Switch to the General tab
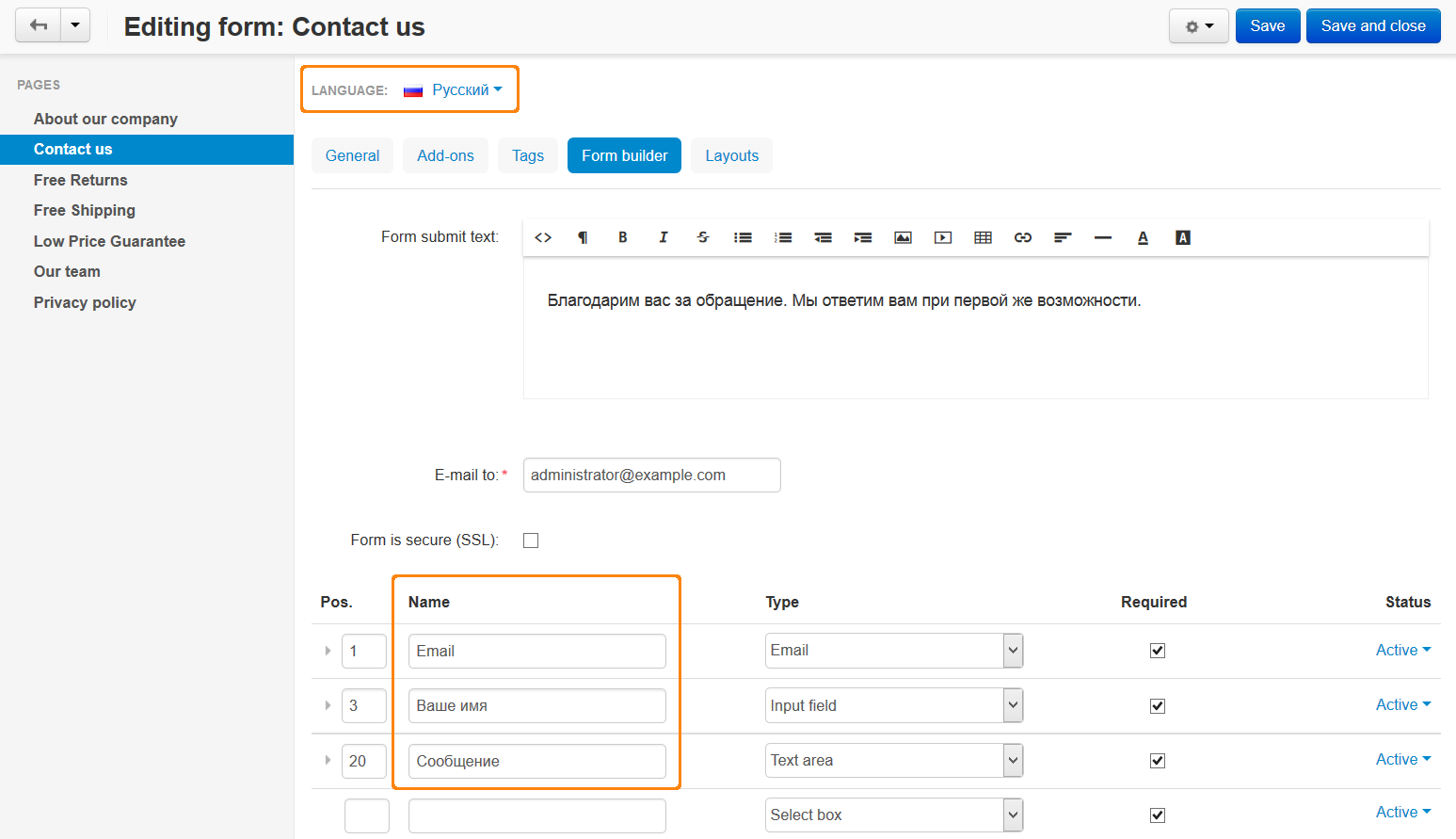Viewport: 1456px width, 839px height. click(352, 155)
